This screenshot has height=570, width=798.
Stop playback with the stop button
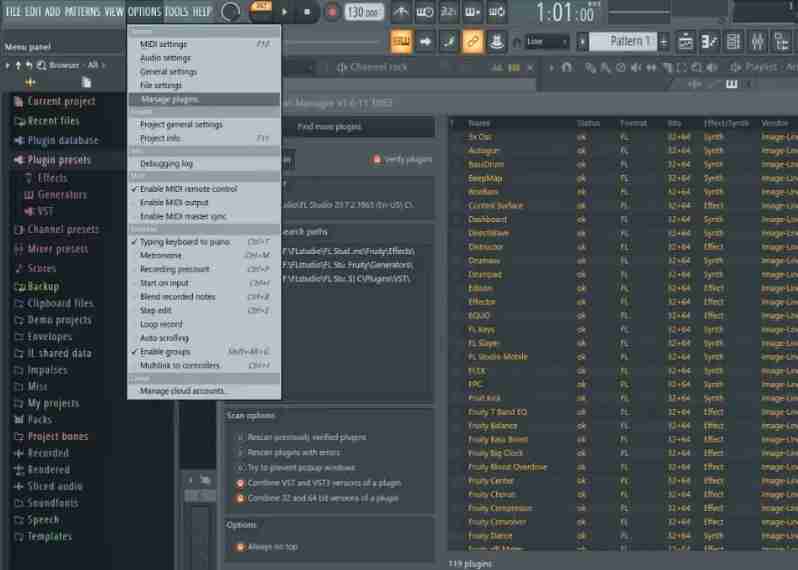pos(307,11)
